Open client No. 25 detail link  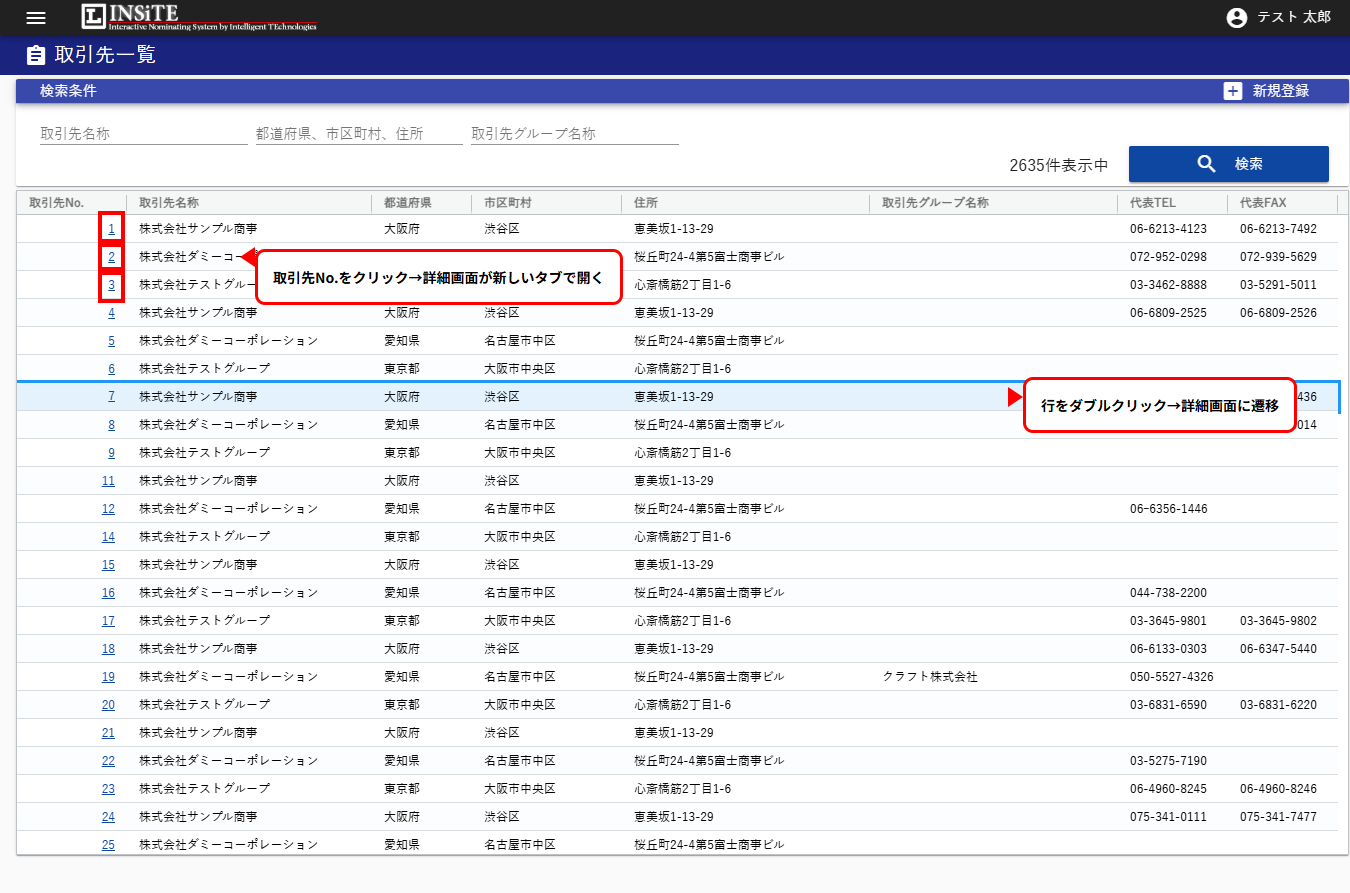tap(109, 844)
